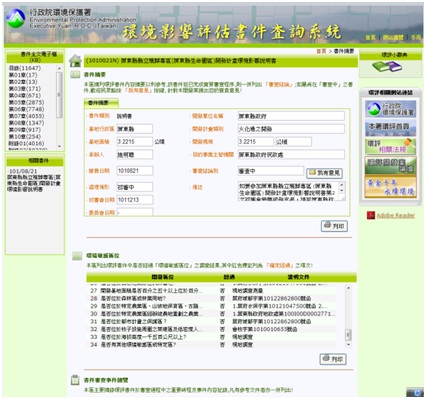Click the green house home icon
The image size is (426, 399).
[x=76, y=61]
